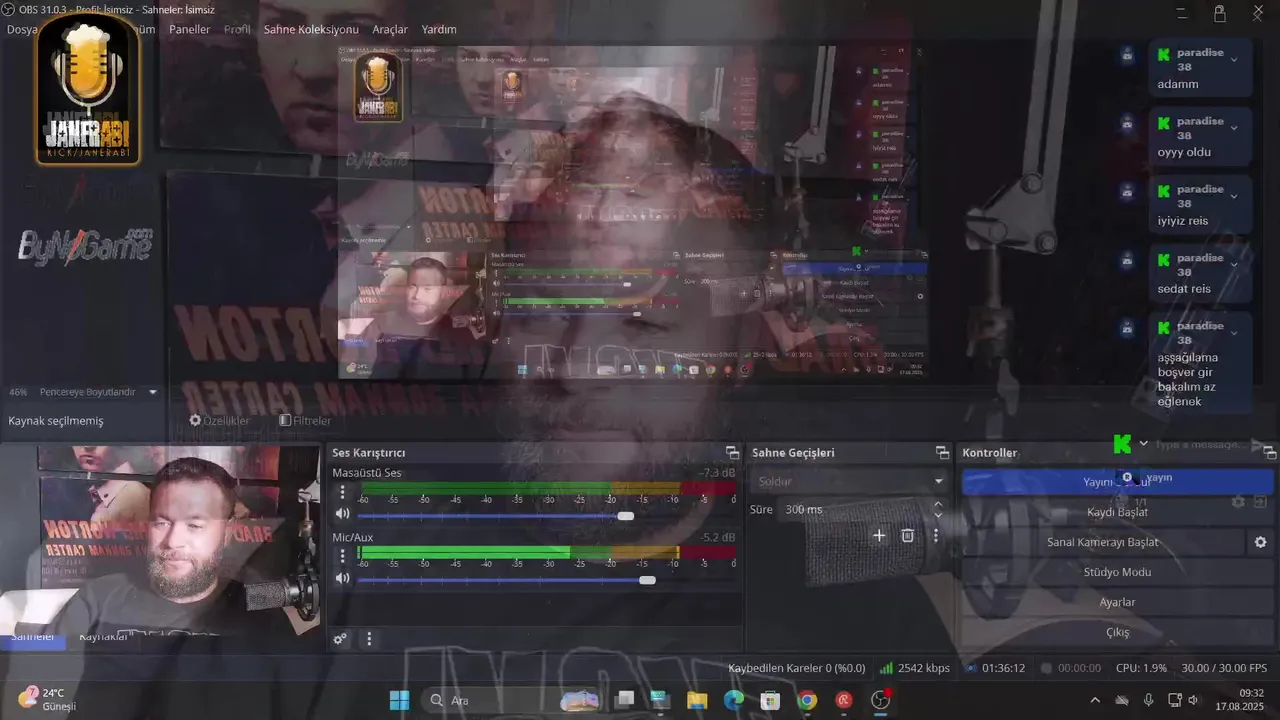
Task: Expand chevron on 'iyiyiz reis' chat message
Action: point(1233,196)
